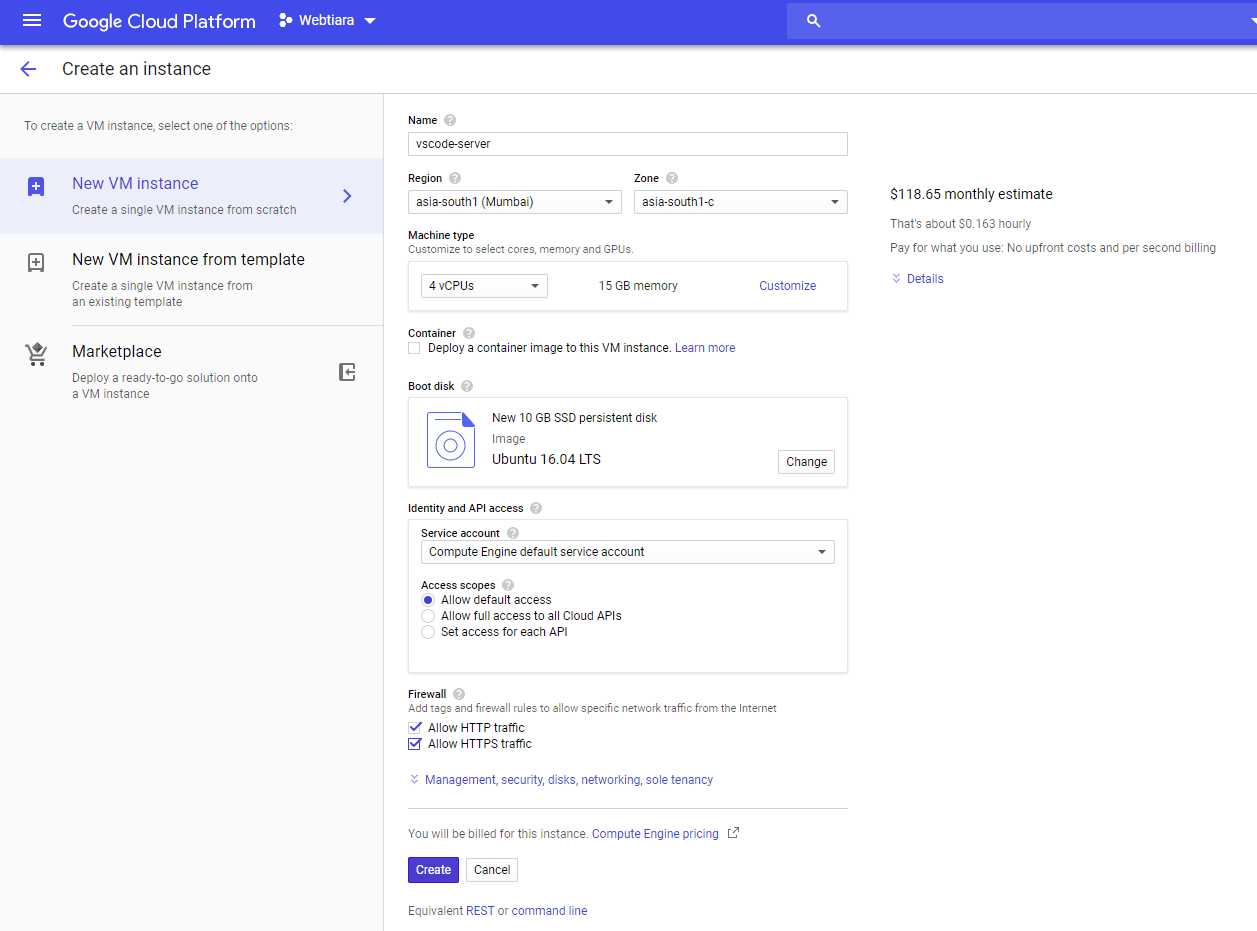This screenshot has width=1257, height=931.
Task: Open the container Learn more link
Action: pos(705,348)
